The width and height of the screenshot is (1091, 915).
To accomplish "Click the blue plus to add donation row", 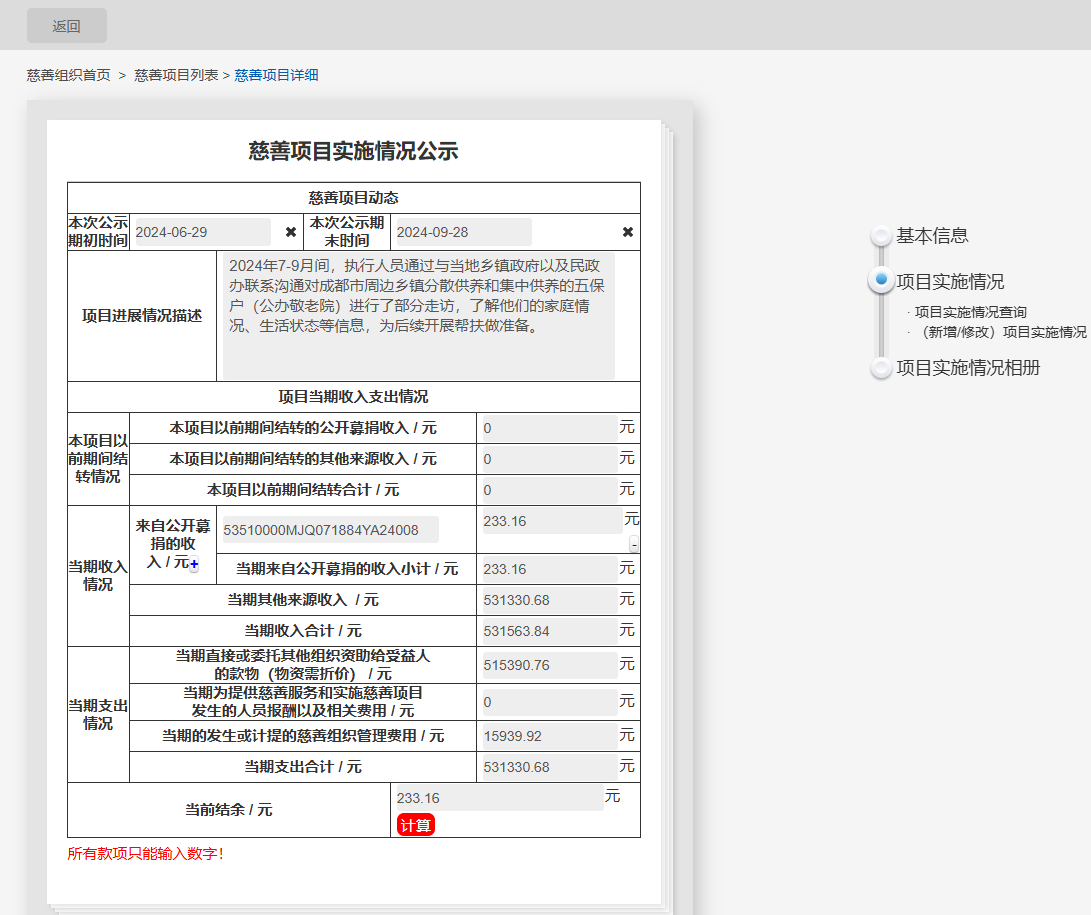I will [x=194, y=565].
